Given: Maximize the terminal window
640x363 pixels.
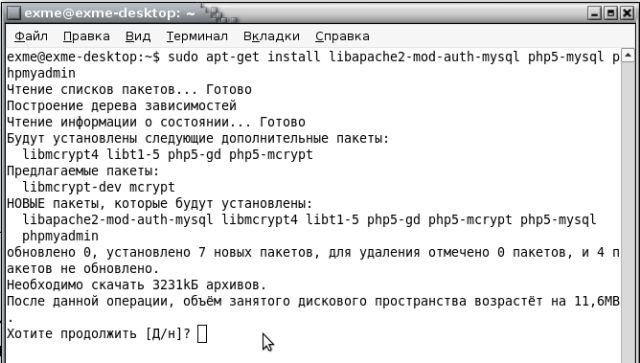Looking at the screenshot, I should pyautogui.click(x=611, y=13).
